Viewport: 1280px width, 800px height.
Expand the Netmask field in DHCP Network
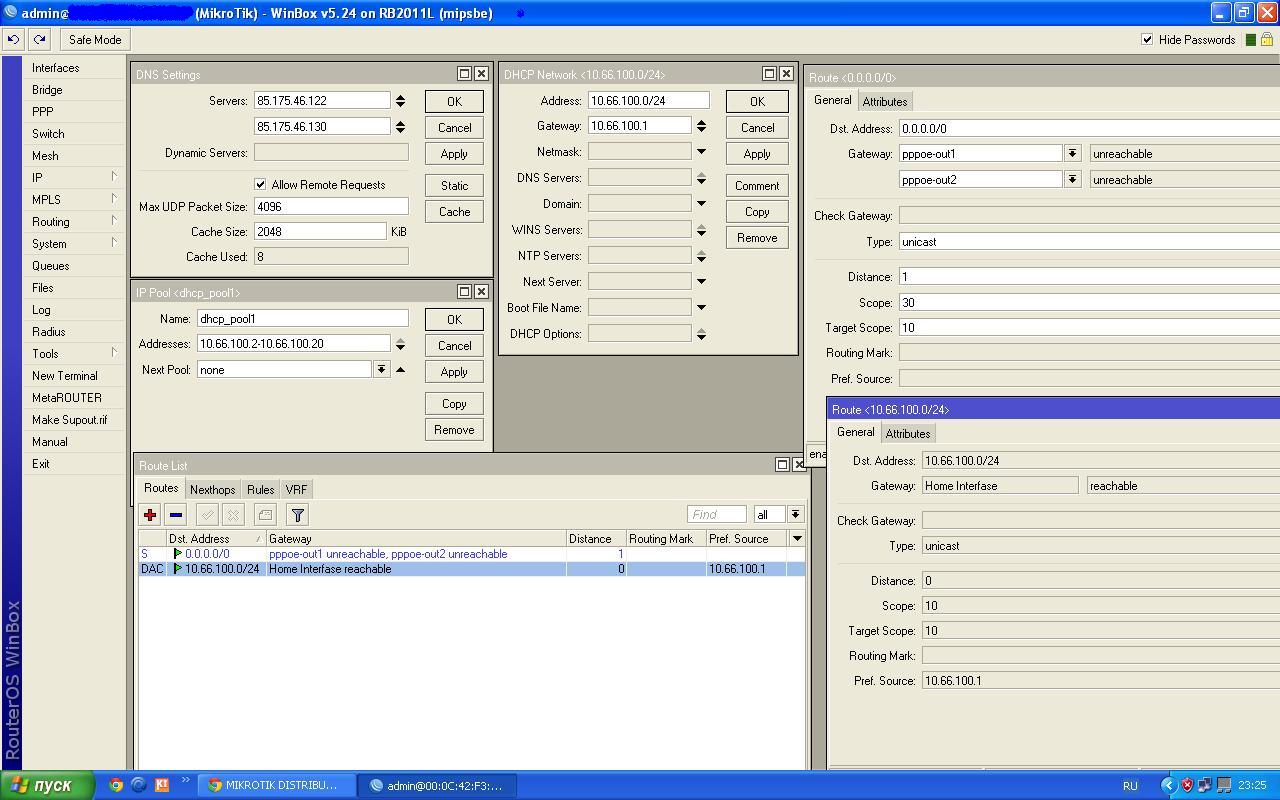point(701,152)
